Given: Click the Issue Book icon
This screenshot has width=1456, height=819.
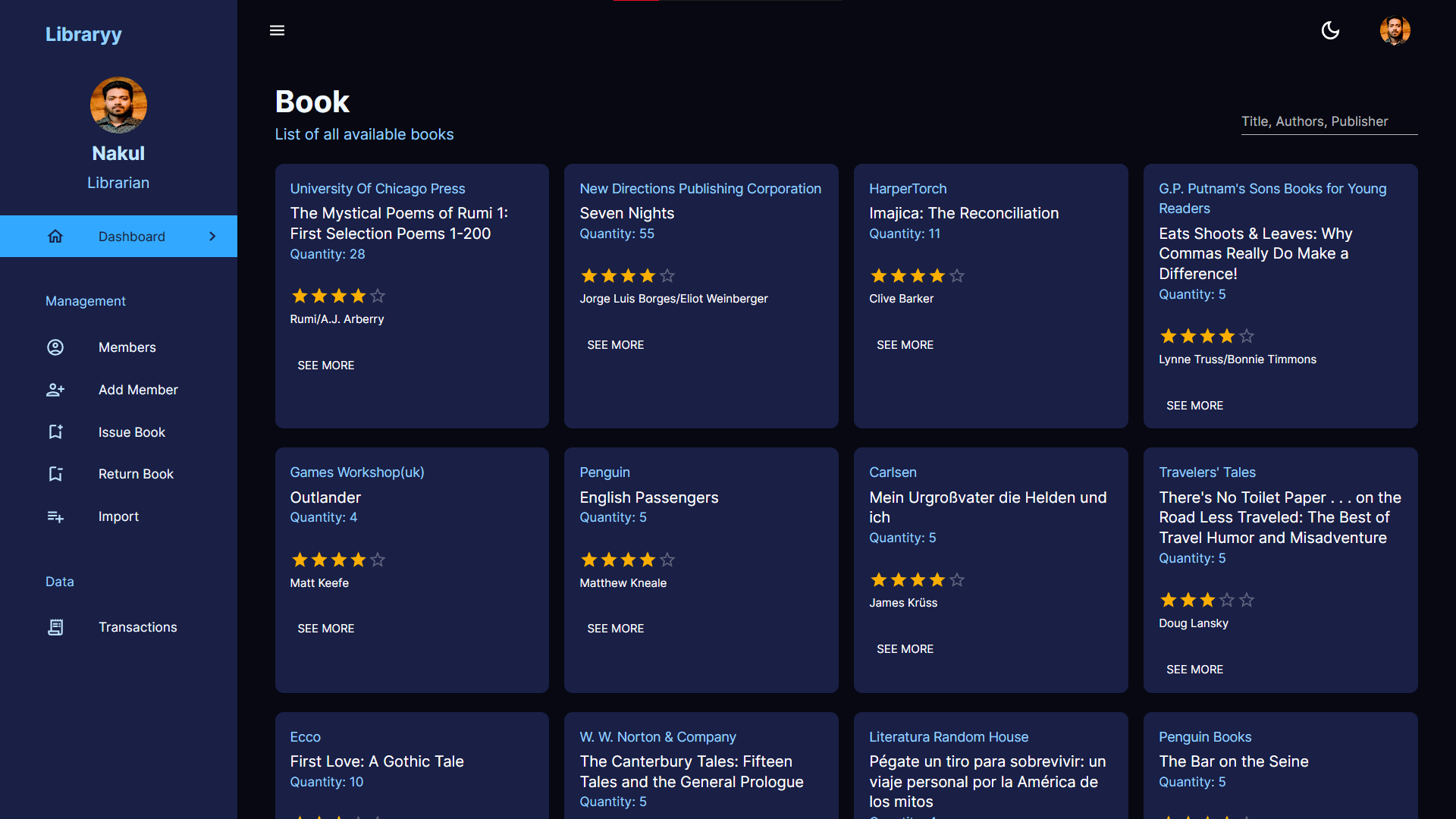Looking at the screenshot, I should (55, 431).
